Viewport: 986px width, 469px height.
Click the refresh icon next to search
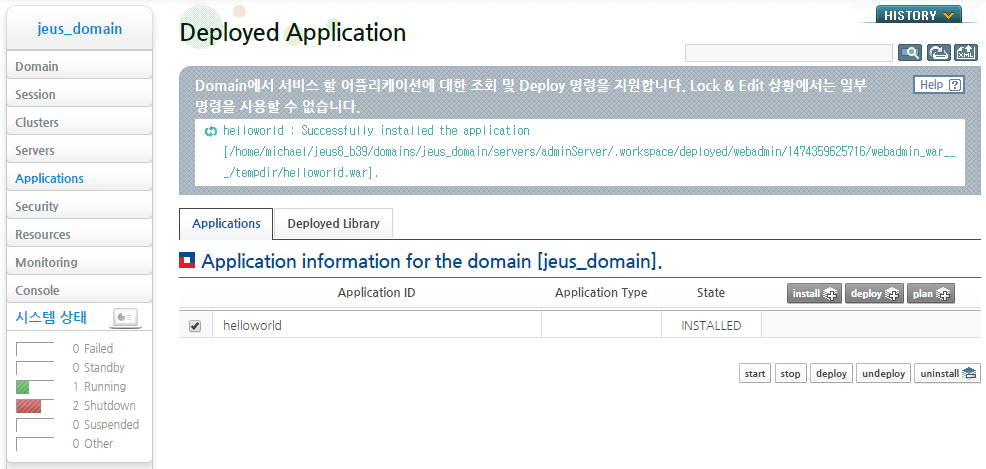(938, 53)
